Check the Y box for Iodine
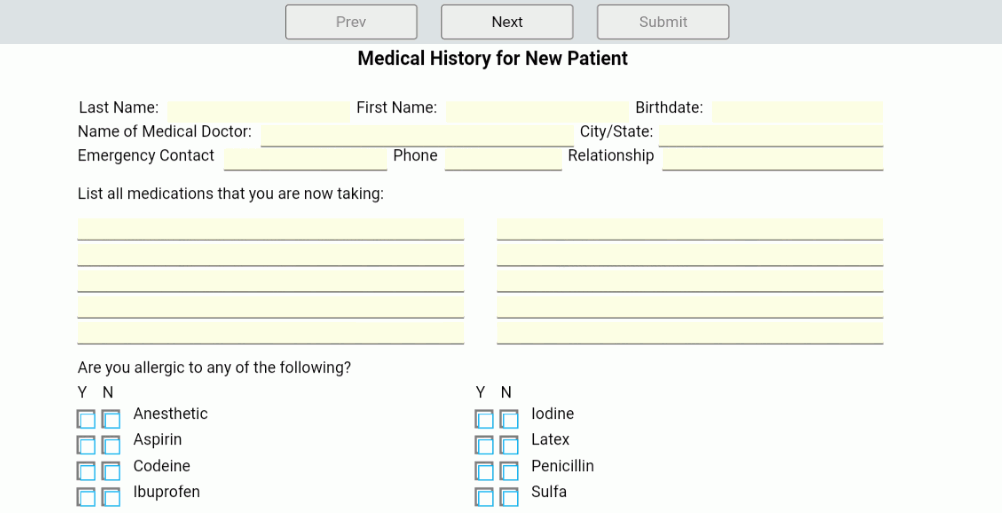Viewport: 1002px width, 513px height. pyautogui.click(x=484, y=419)
